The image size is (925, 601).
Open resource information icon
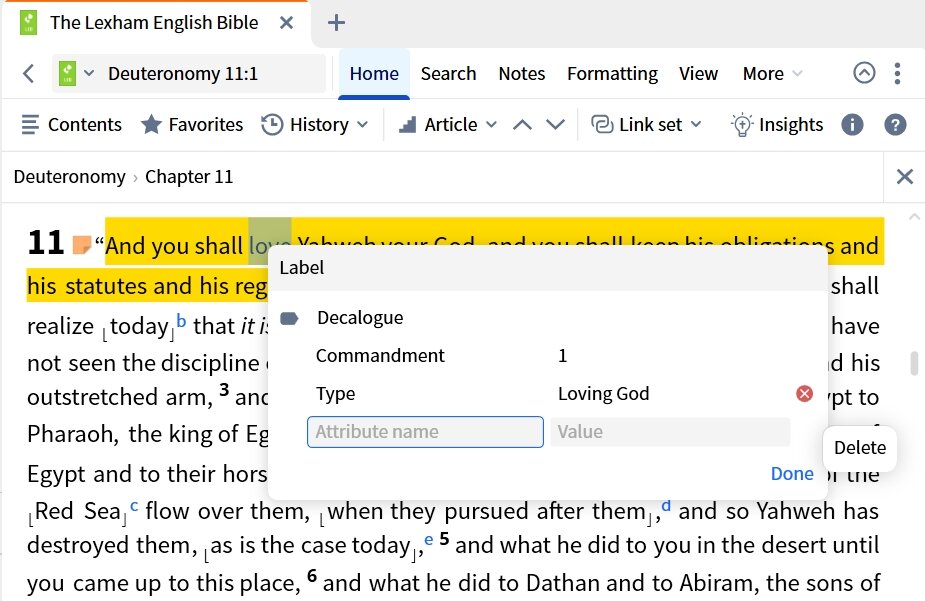click(852, 124)
